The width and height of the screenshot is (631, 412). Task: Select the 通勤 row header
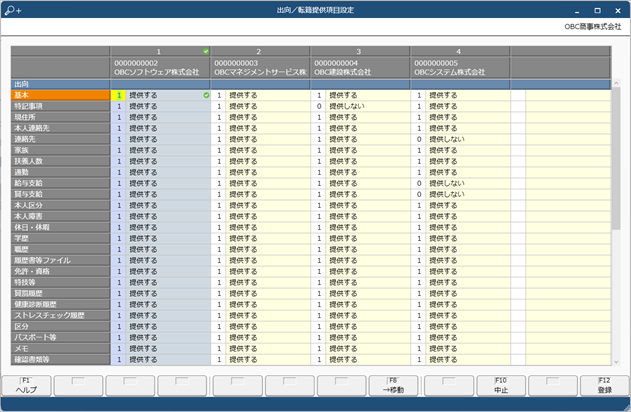point(60,172)
